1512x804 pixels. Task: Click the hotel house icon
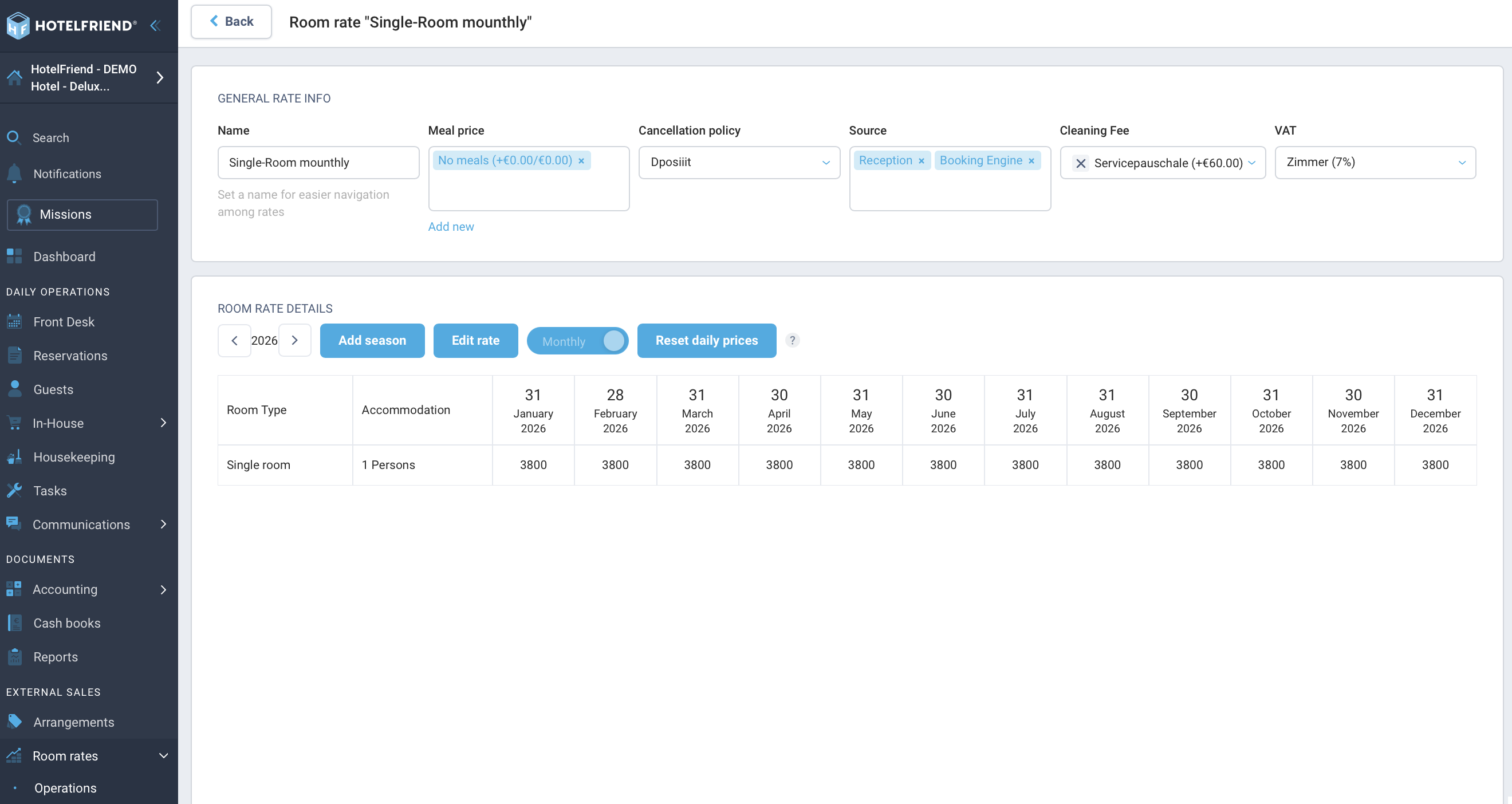[14, 77]
